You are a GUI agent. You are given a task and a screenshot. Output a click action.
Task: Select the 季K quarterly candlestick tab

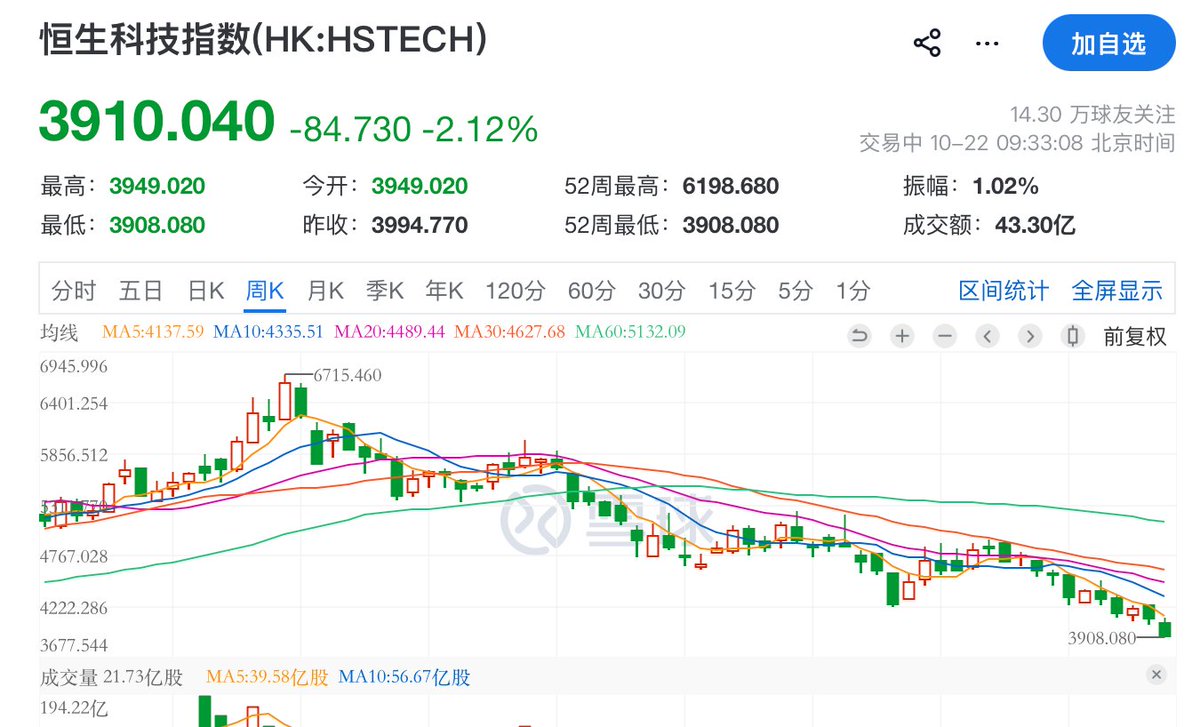[x=385, y=291]
